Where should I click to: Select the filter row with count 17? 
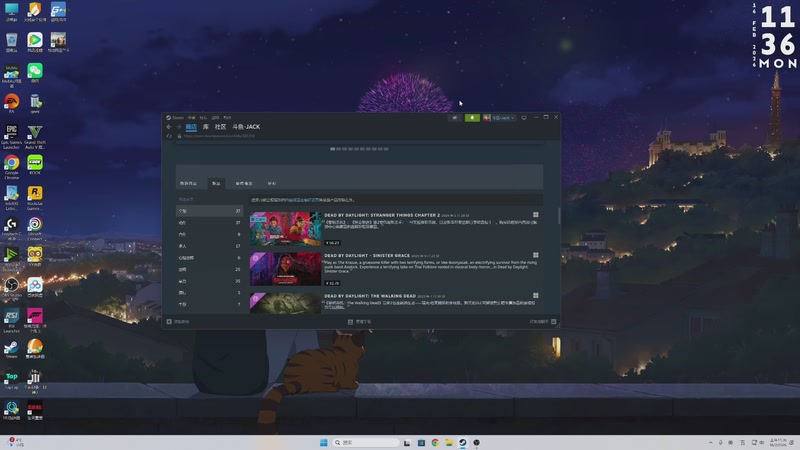click(210, 246)
